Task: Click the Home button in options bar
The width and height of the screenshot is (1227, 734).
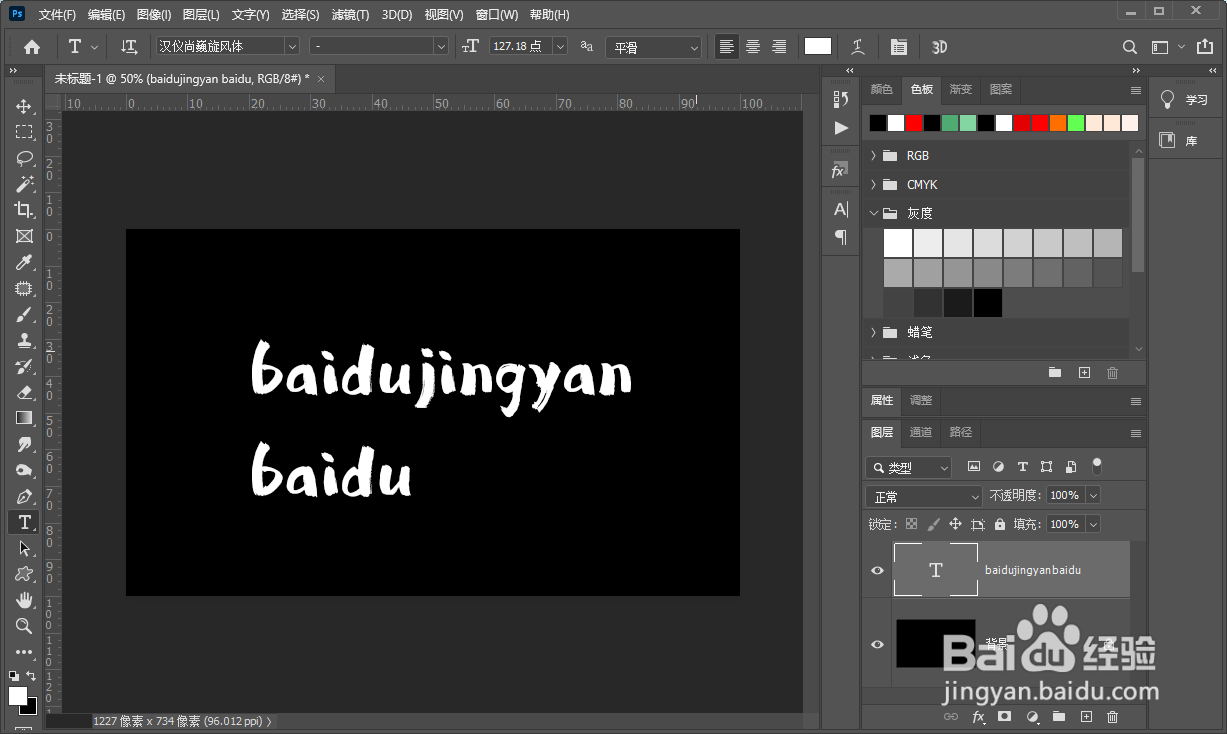Action: coord(32,47)
